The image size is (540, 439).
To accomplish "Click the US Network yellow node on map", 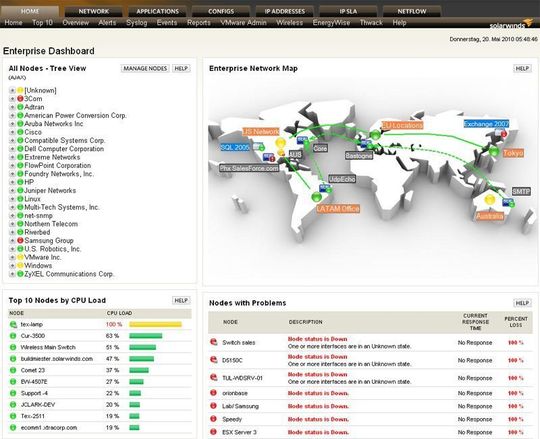I will pyautogui.click(x=281, y=142).
